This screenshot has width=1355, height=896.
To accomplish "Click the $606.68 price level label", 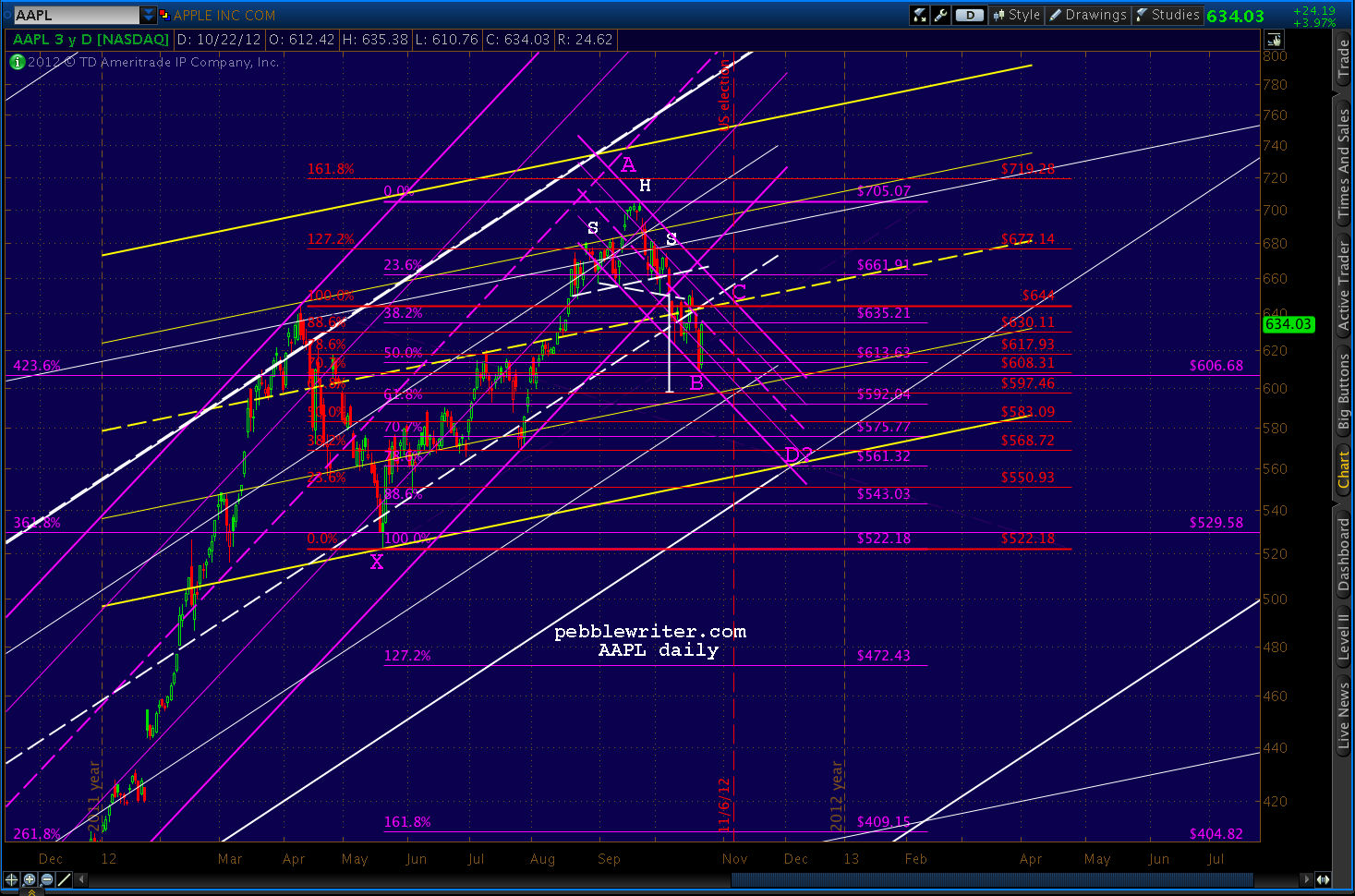I will (1216, 366).
